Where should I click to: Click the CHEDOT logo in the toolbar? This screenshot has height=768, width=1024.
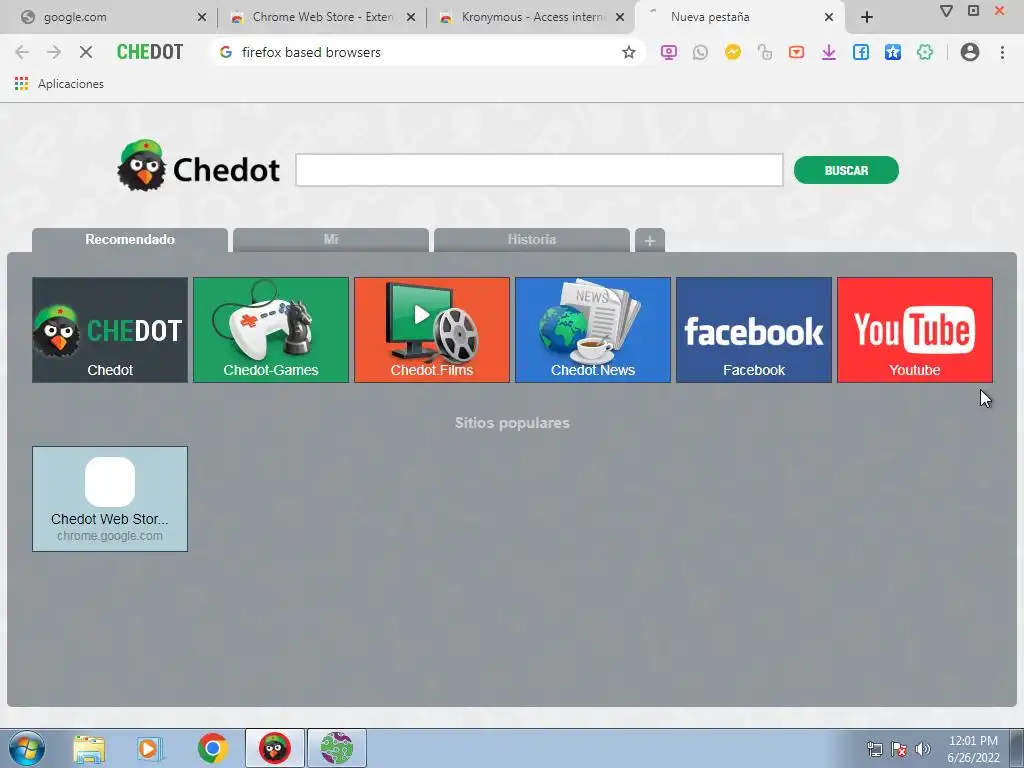(150, 52)
